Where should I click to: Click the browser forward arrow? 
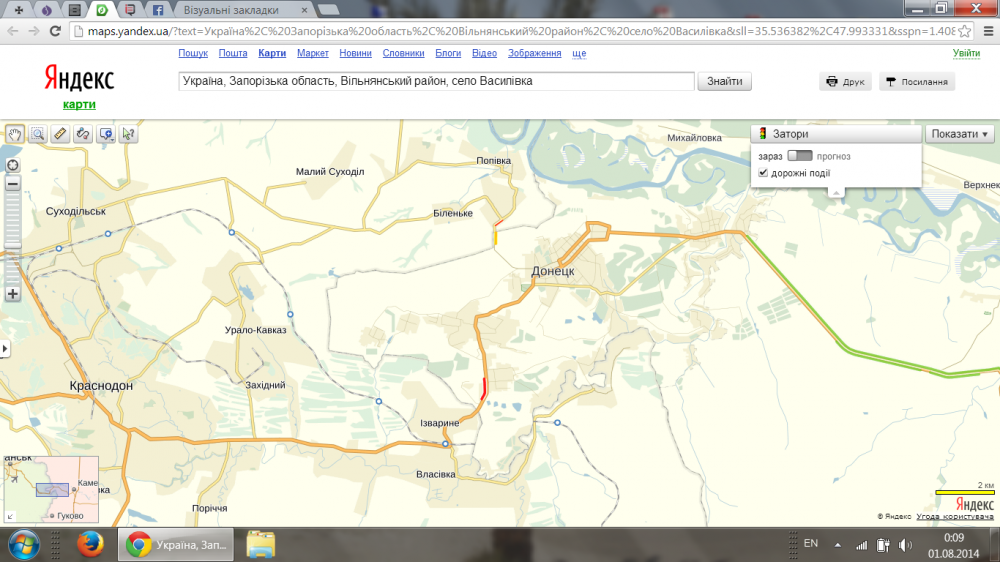[x=34, y=31]
